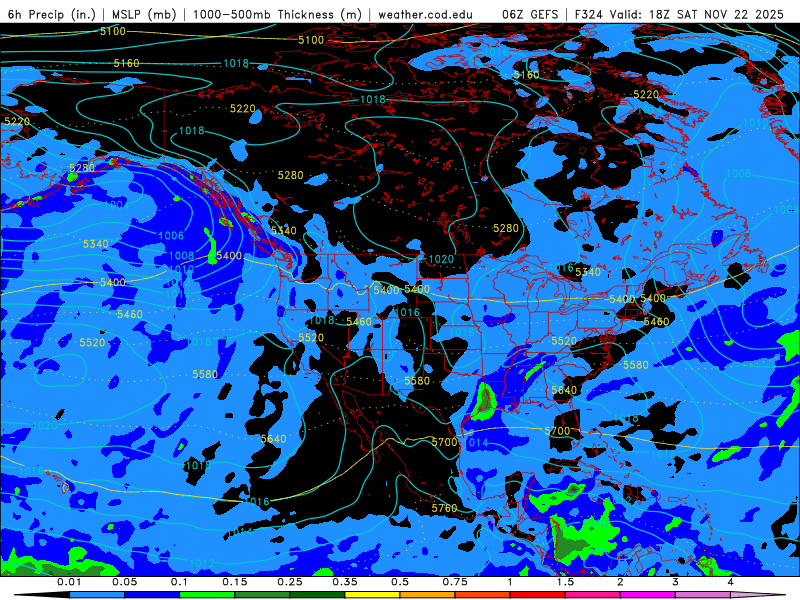
Task: Click the 0.75 legend value
Action: [x=455, y=582]
